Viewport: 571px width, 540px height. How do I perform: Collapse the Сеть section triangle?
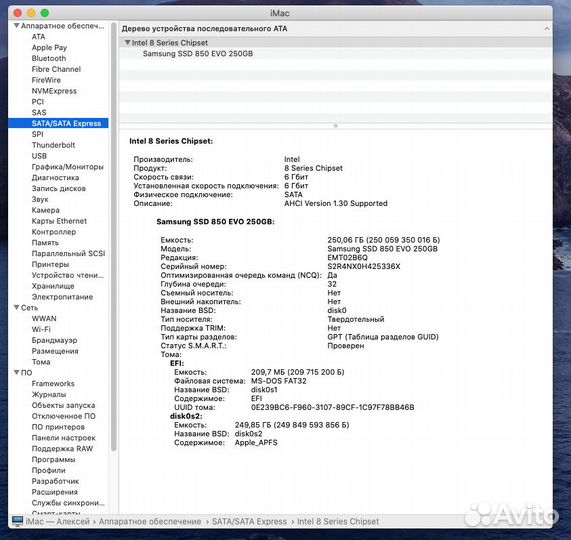pyautogui.click(x=16, y=308)
